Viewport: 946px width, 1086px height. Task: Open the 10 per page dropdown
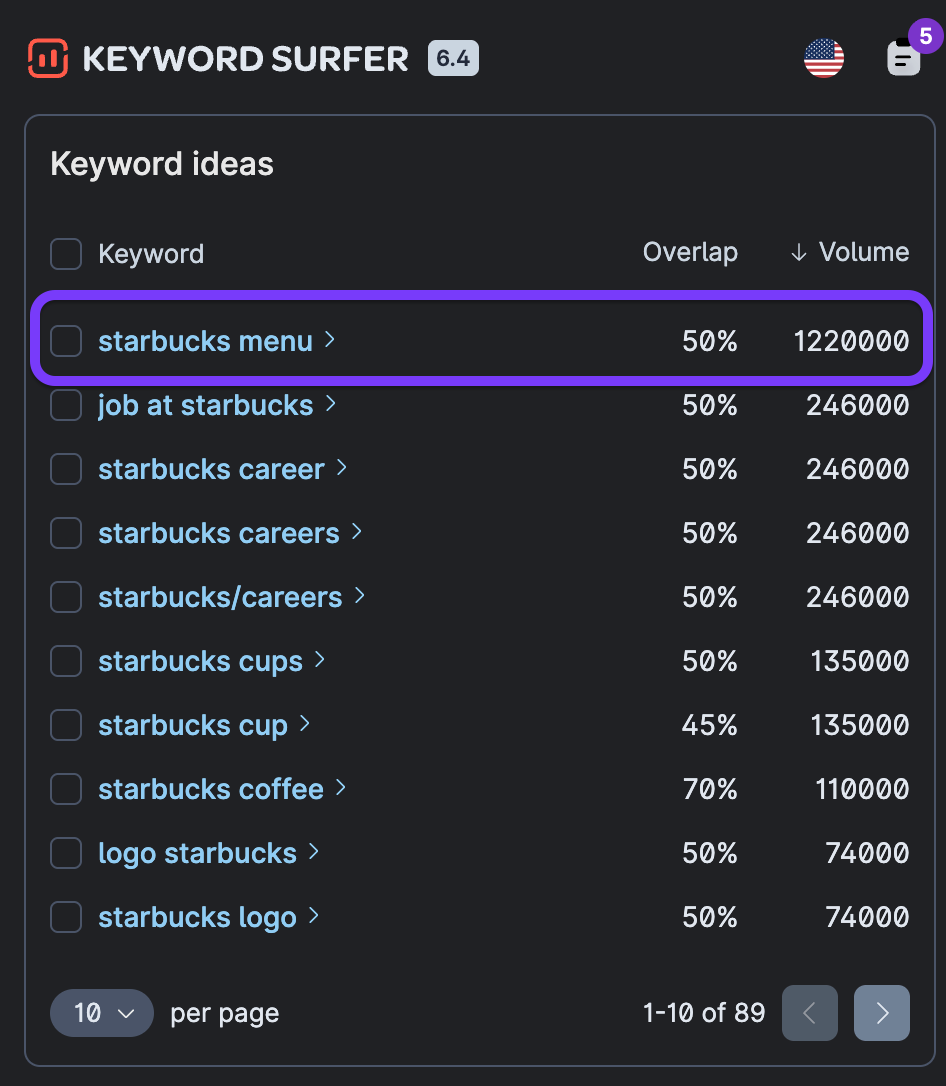(102, 1013)
